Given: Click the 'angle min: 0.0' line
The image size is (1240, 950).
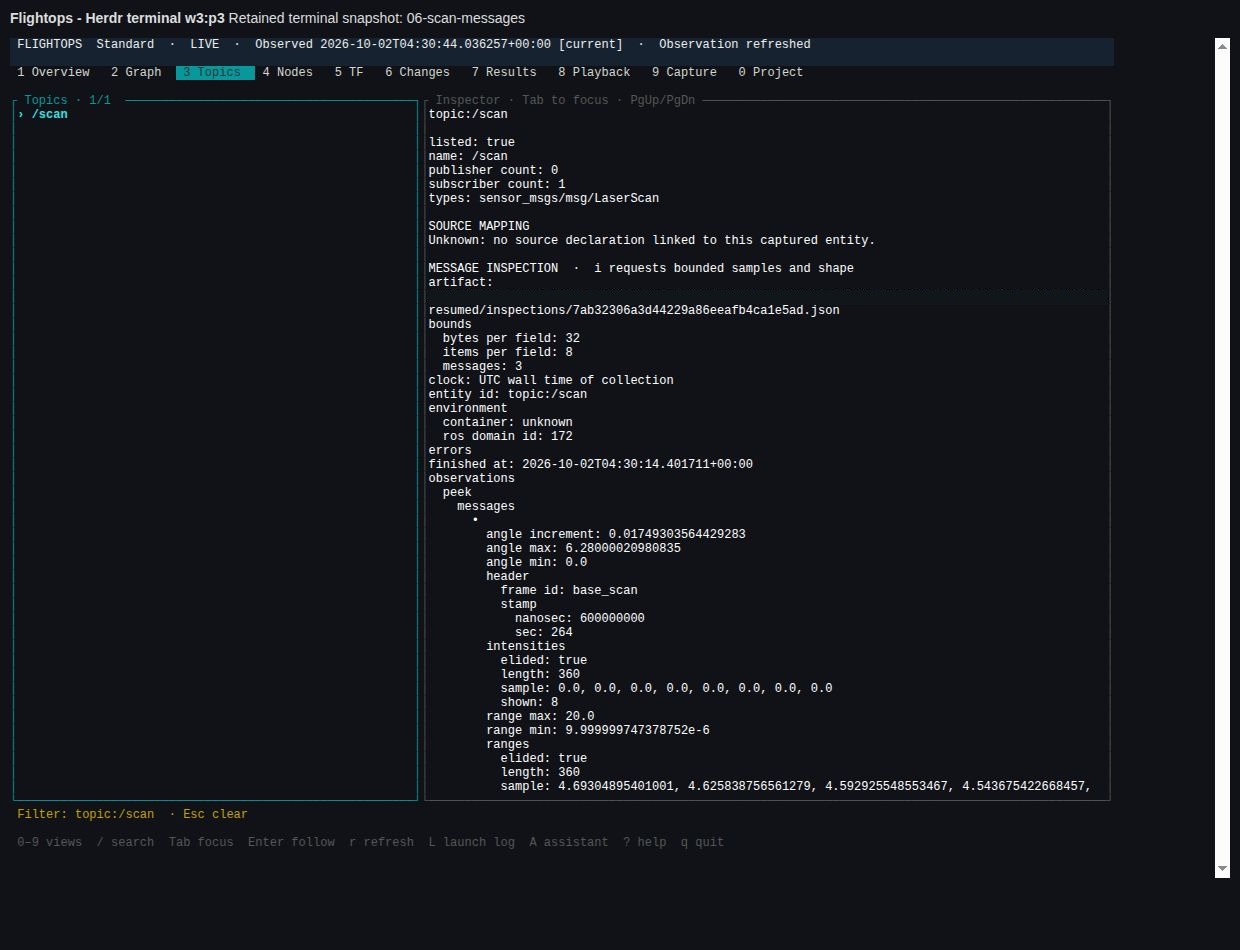Looking at the screenshot, I should 536,562.
